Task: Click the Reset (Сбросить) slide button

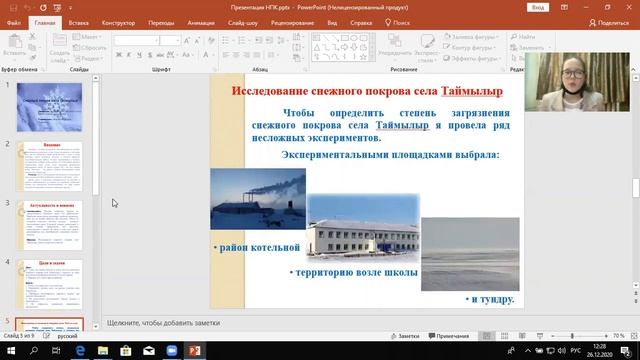Action: click(89, 48)
